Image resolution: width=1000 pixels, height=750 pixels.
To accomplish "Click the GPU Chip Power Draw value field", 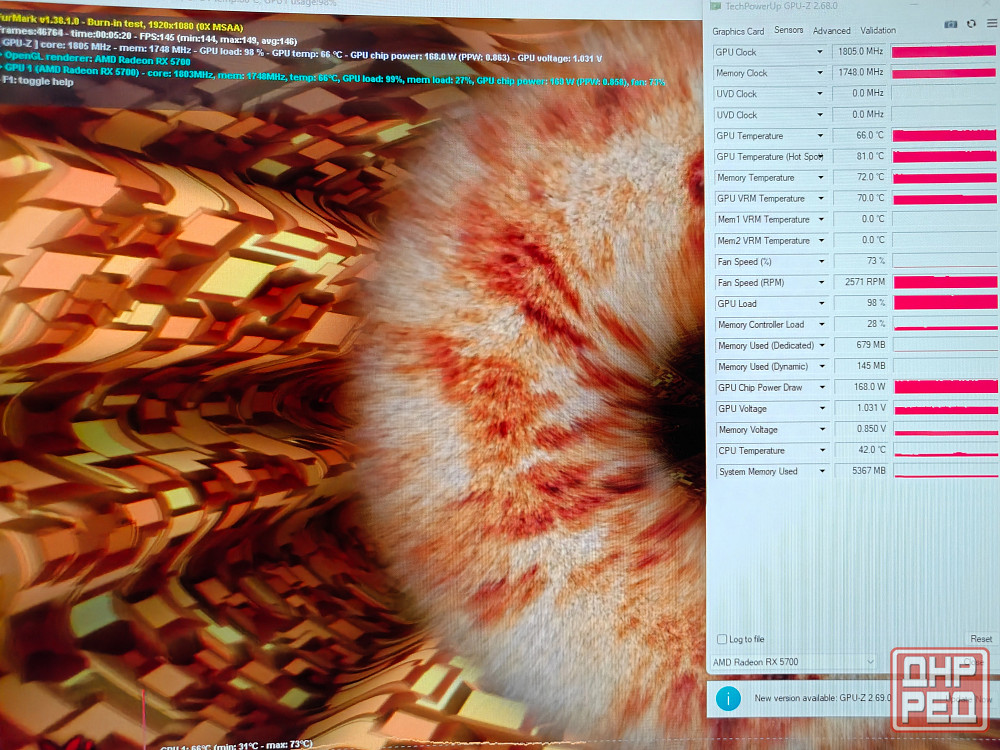I will pos(860,387).
